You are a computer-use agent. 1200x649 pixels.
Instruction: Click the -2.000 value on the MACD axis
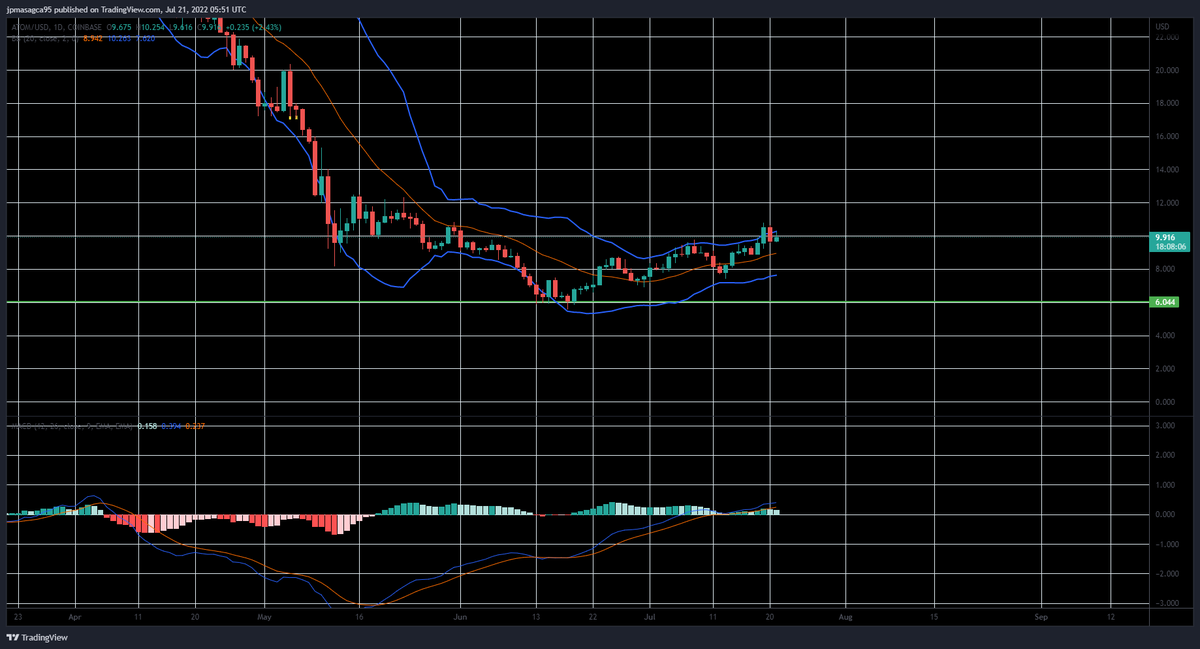coord(1166,574)
